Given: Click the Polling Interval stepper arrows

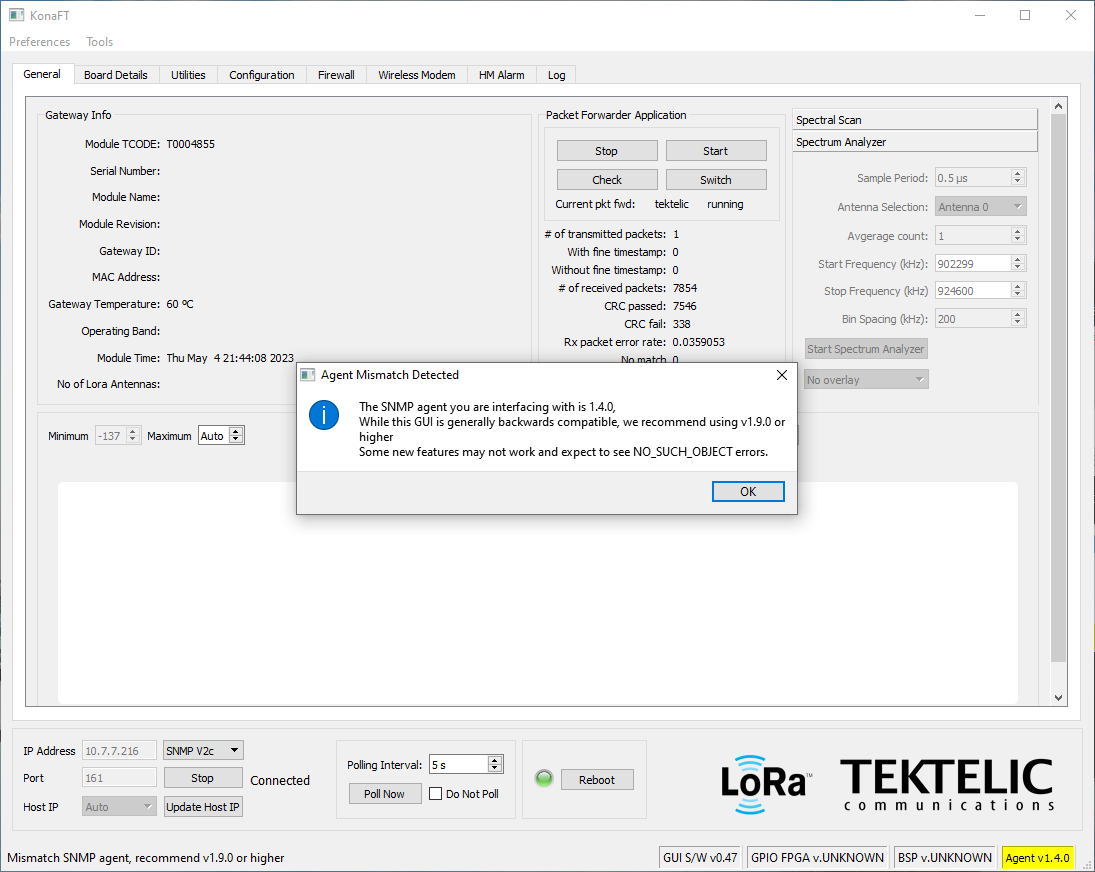Looking at the screenshot, I should [x=494, y=764].
